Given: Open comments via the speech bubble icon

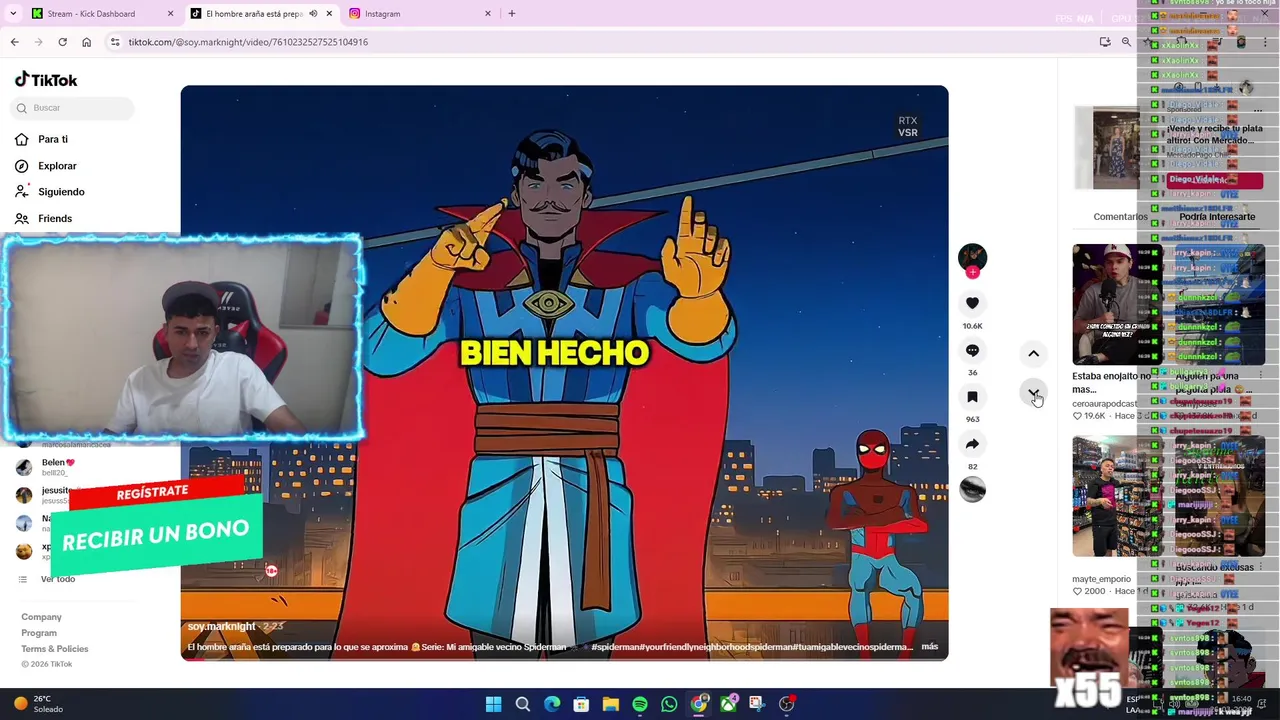Looking at the screenshot, I should [972, 350].
